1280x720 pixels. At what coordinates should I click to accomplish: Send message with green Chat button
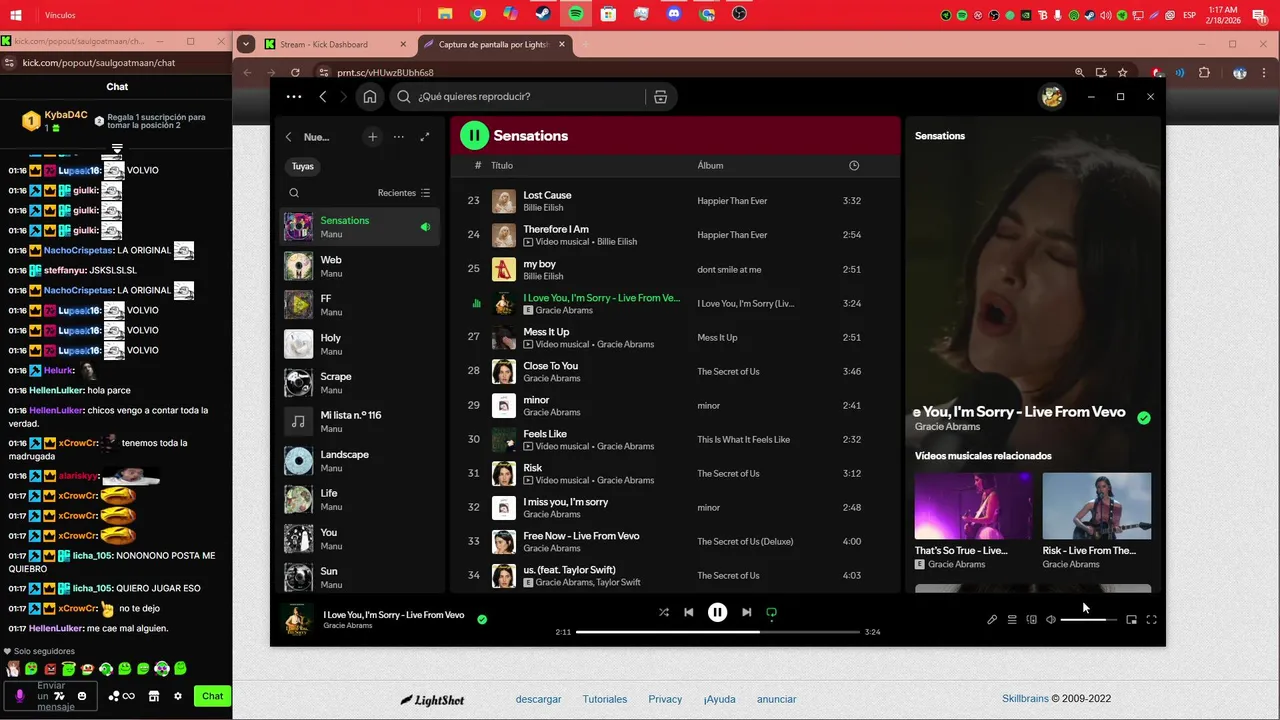click(x=213, y=696)
